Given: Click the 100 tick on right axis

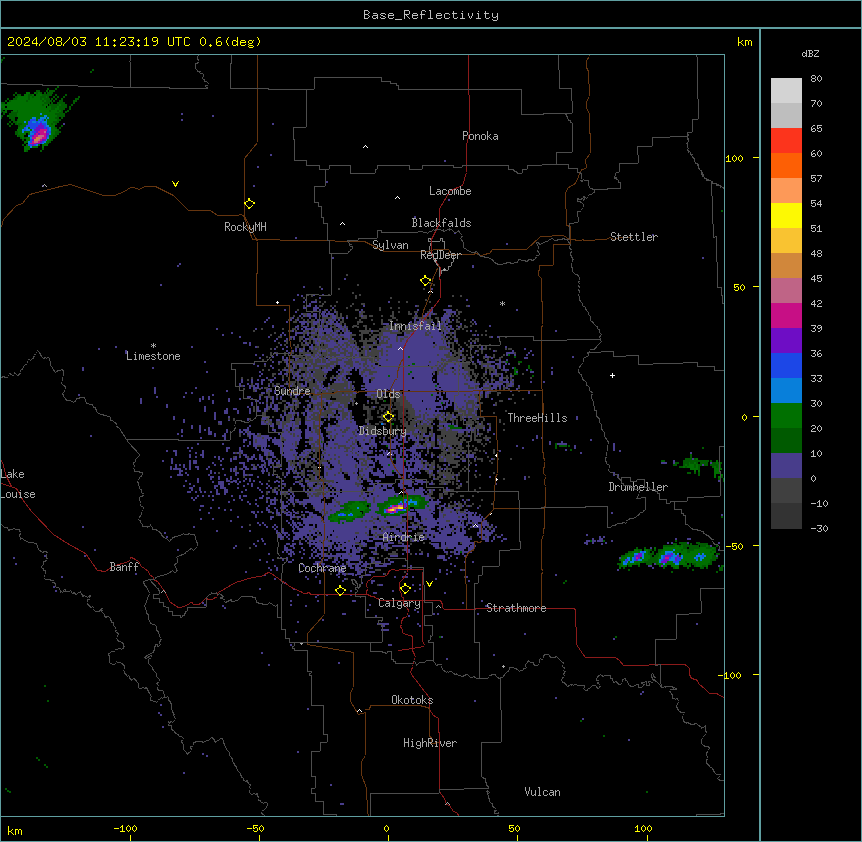Looking at the screenshot, I should (734, 158).
